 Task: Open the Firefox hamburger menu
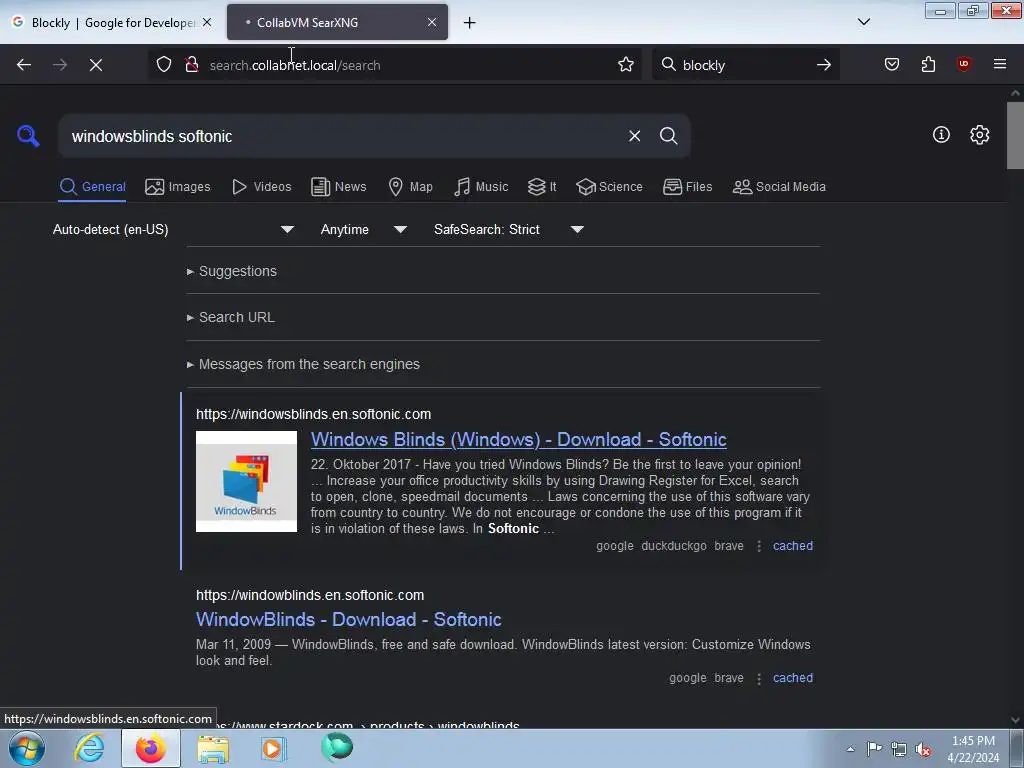pos(1000,64)
